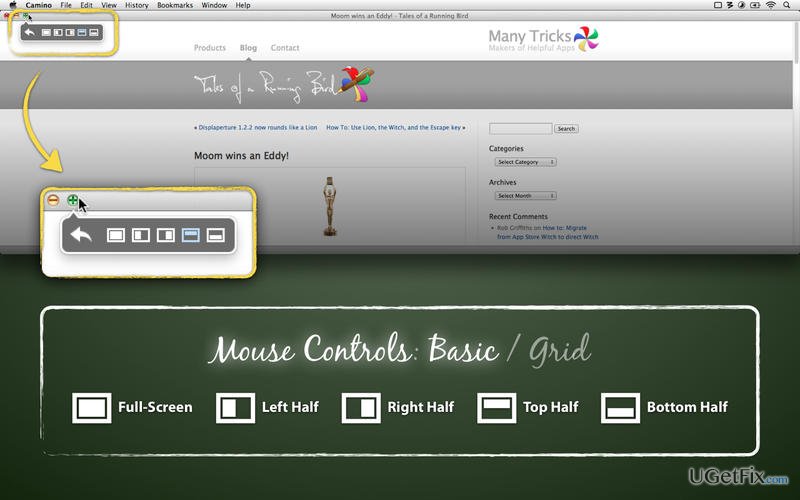Click the Eddy award statue image
This screenshot has width=800, height=500.
(x=330, y=206)
